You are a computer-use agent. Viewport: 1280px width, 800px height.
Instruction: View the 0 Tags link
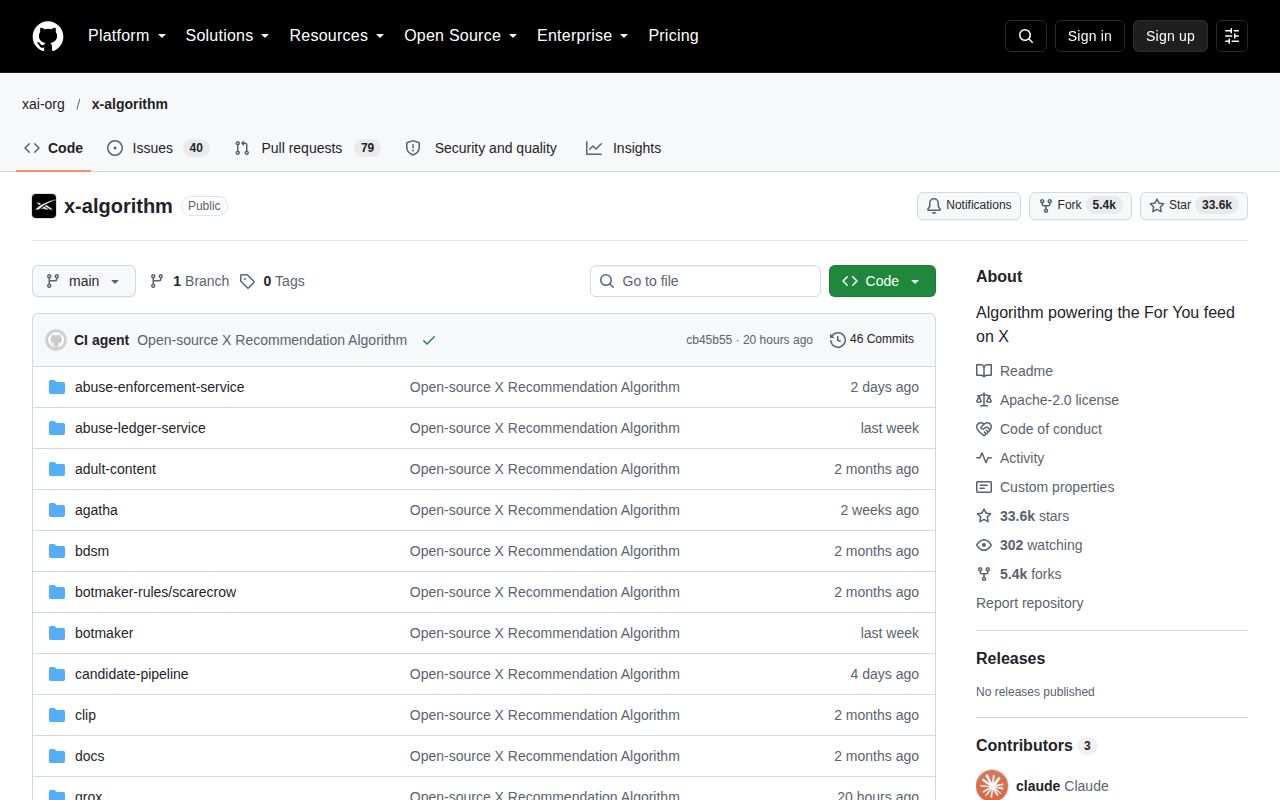(272, 281)
